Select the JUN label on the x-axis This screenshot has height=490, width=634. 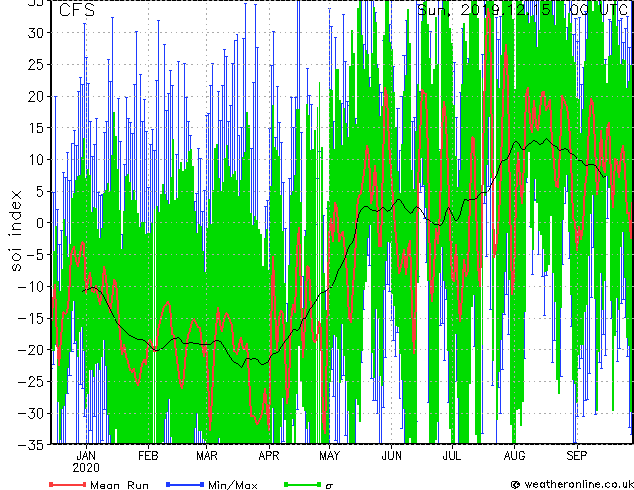tap(392, 455)
